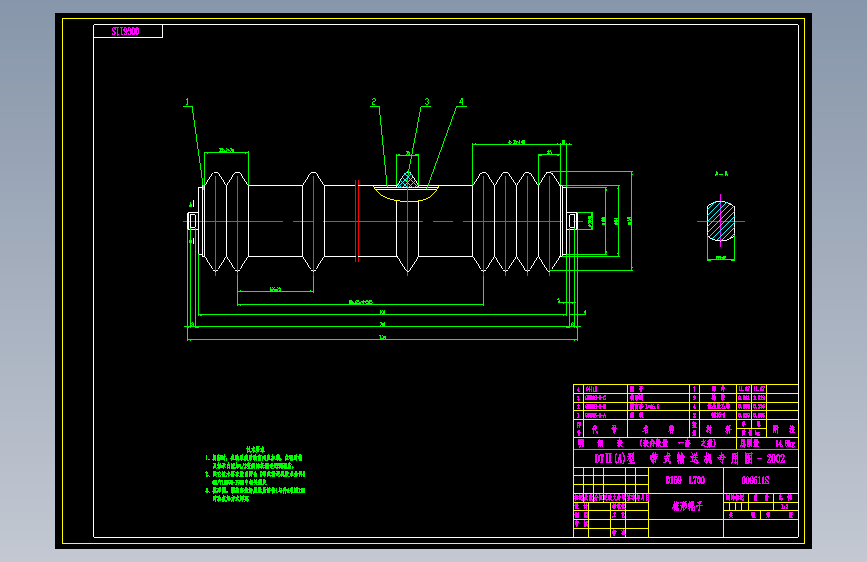
Task: Select part callout number 4
Action: pos(461,102)
